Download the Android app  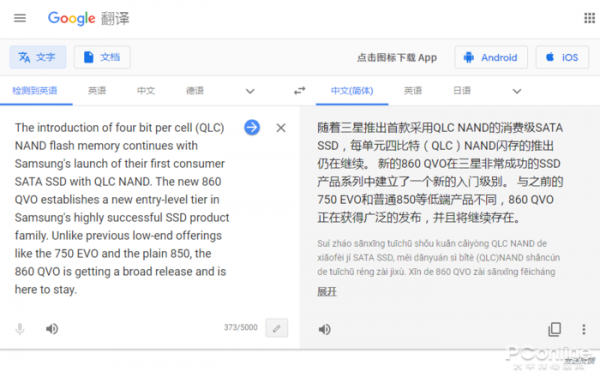pos(491,57)
